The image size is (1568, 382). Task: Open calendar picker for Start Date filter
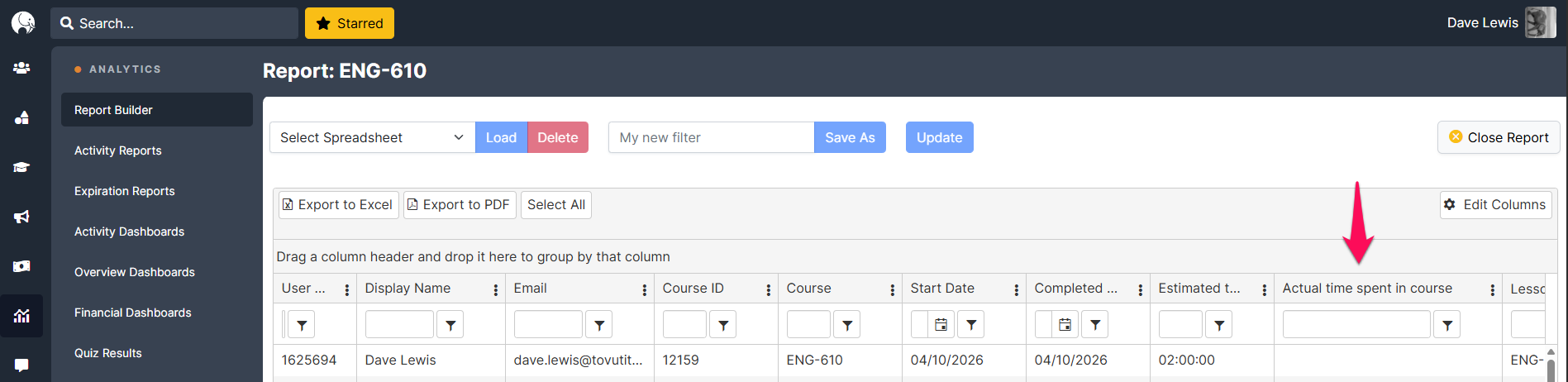point(941,325)
